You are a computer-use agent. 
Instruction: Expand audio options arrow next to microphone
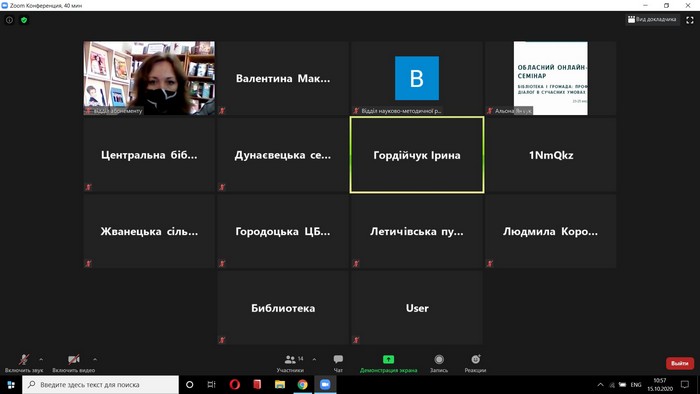[41, 359]
